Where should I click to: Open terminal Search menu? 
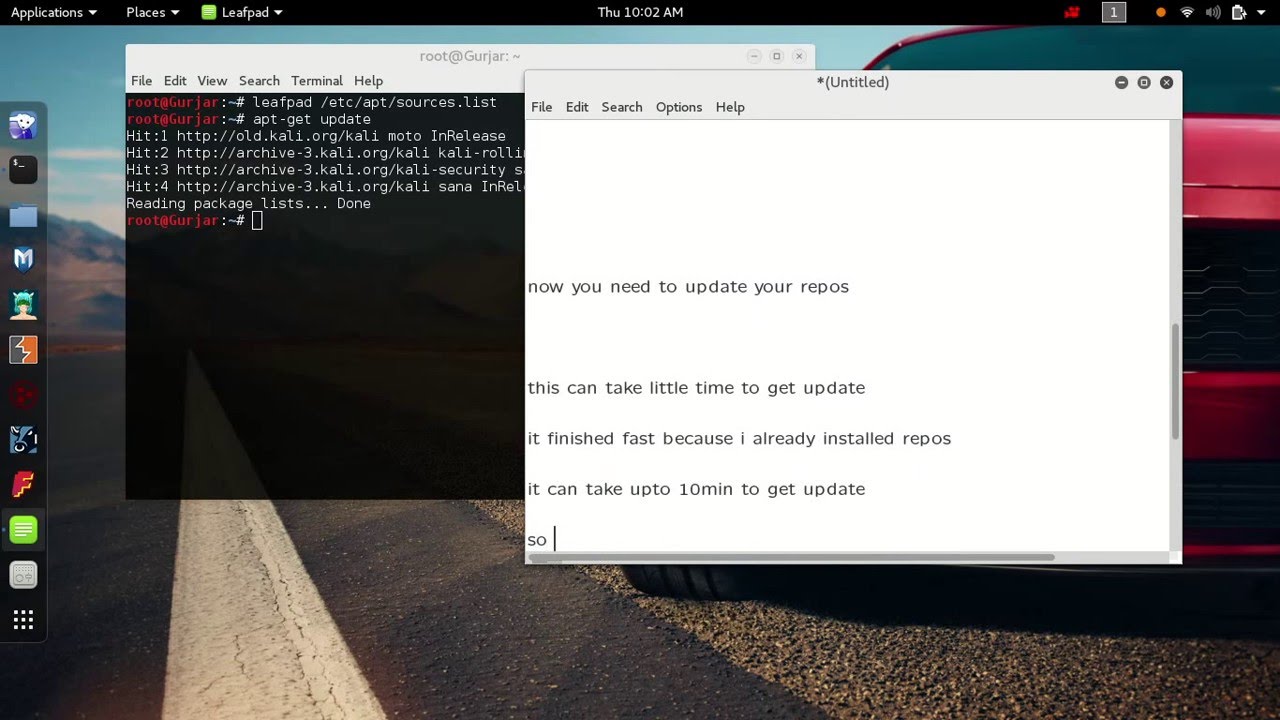pyautogui.click(x=259, y=81)
